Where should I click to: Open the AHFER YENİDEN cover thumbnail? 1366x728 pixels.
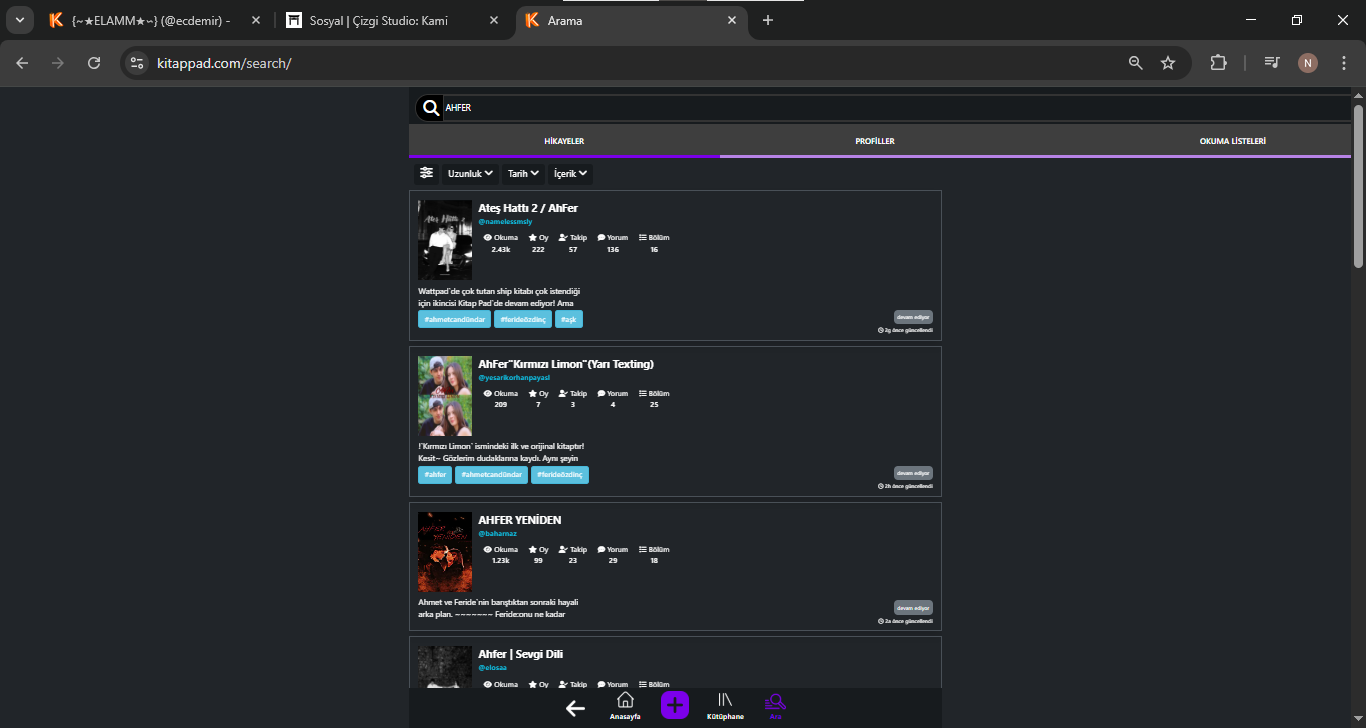[445, 552]
